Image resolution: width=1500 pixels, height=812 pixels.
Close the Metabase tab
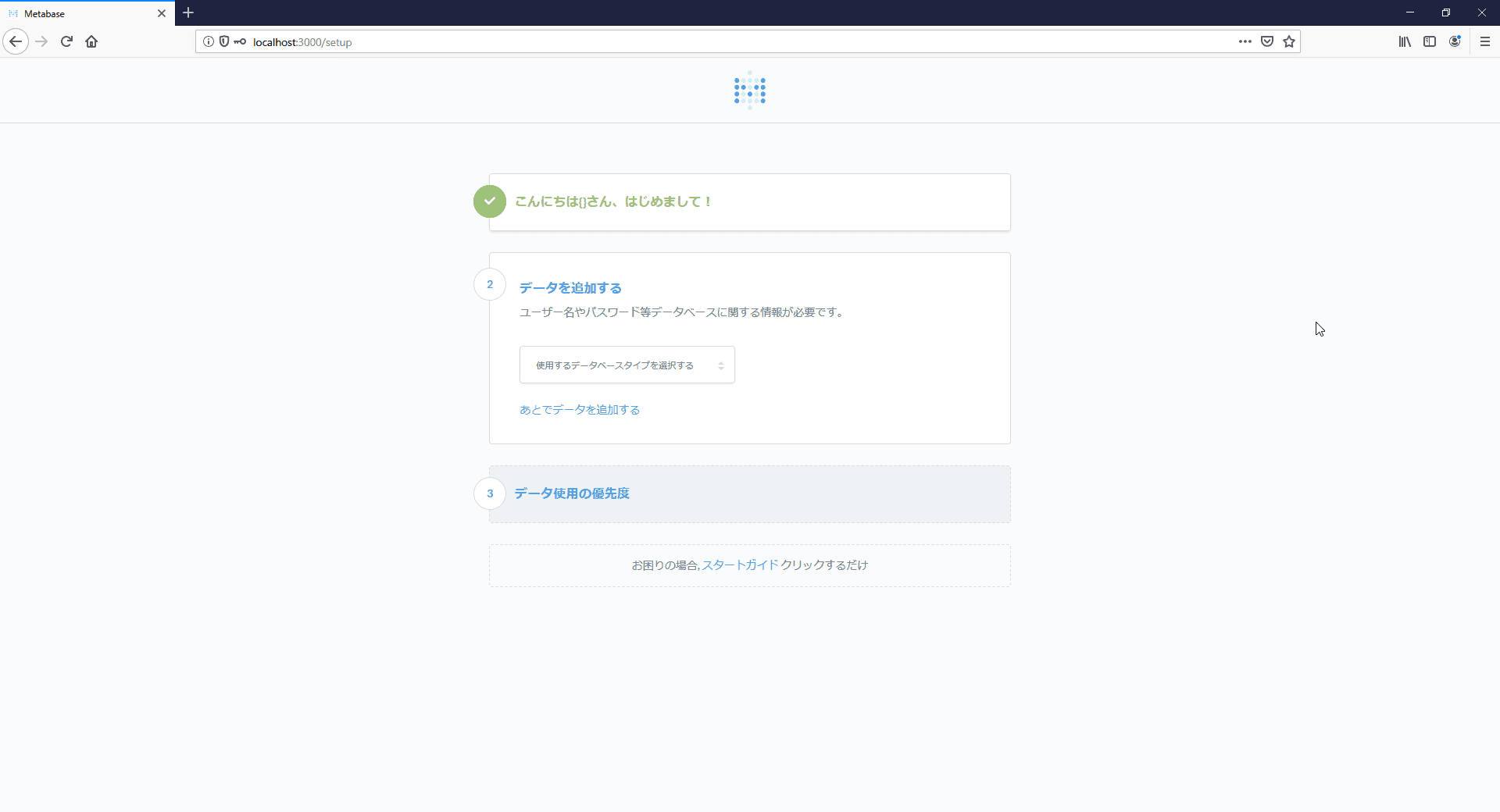pyautogui.click(x=162, y=13)
